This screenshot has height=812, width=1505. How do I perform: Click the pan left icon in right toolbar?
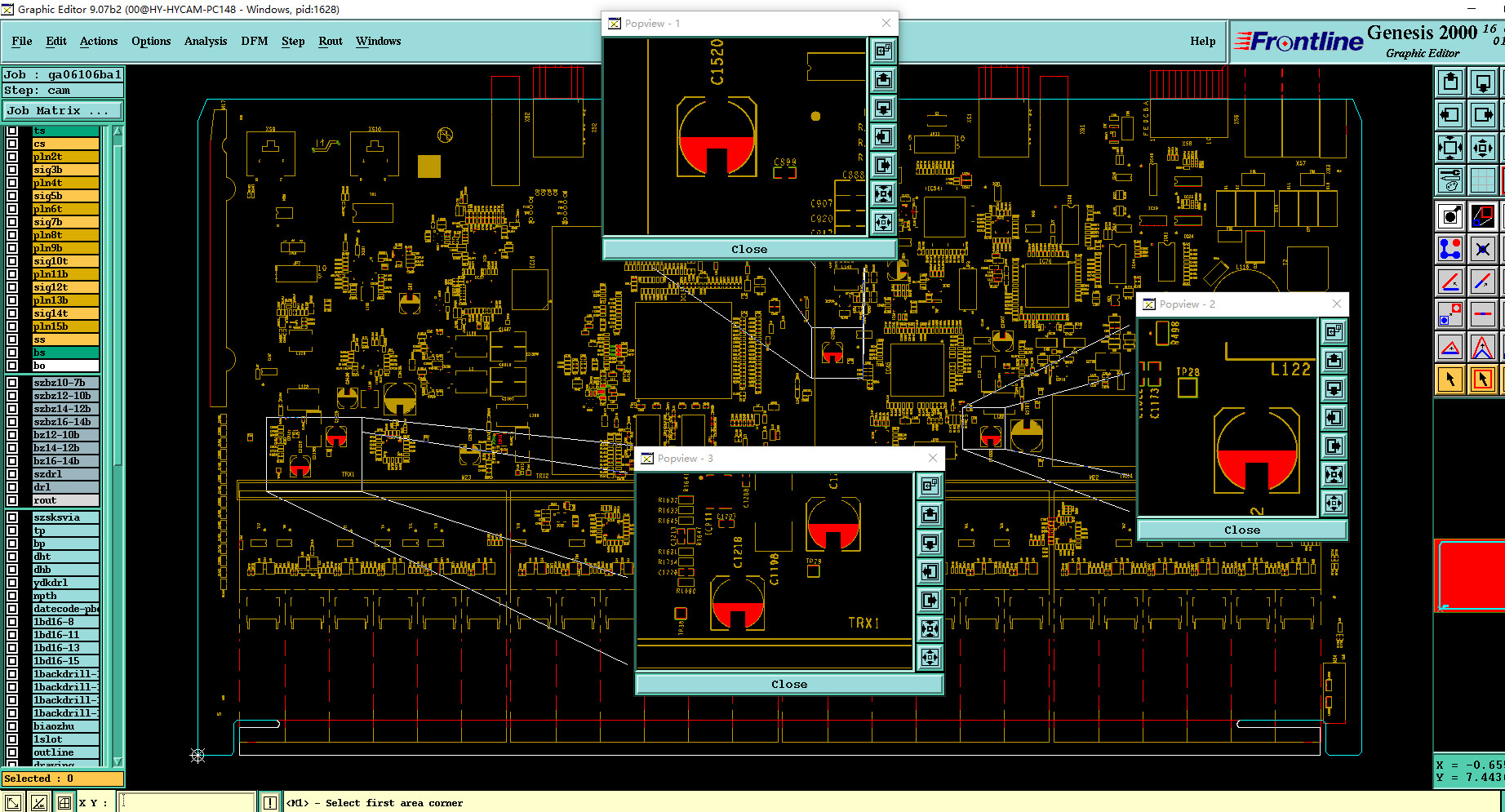pyautogui.click(x=1450, y=114)
